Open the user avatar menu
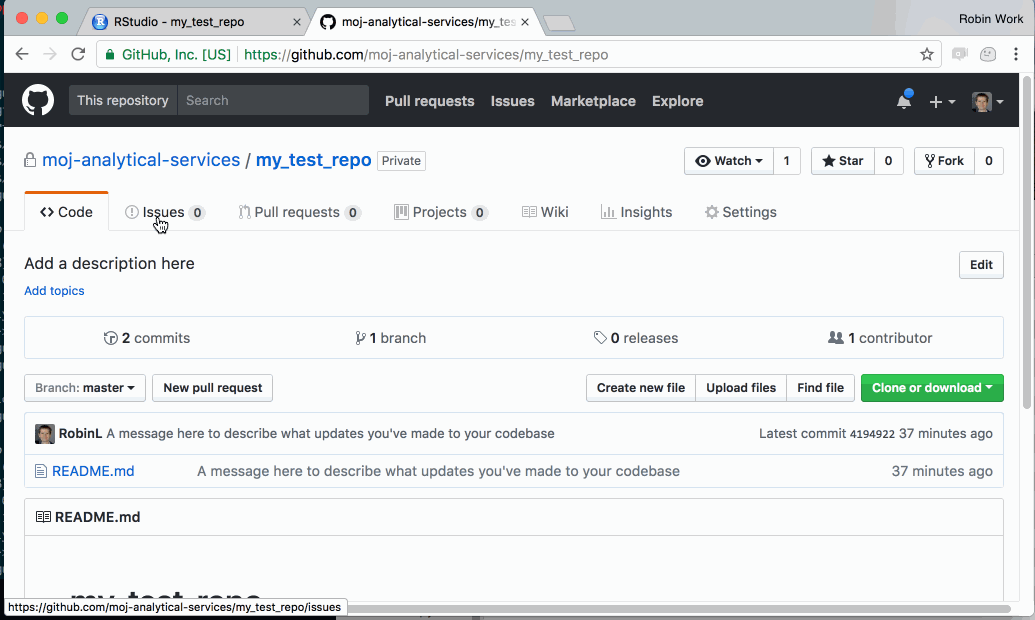The width and height of the screenshot is (1035, 620). tap(987, 102)
